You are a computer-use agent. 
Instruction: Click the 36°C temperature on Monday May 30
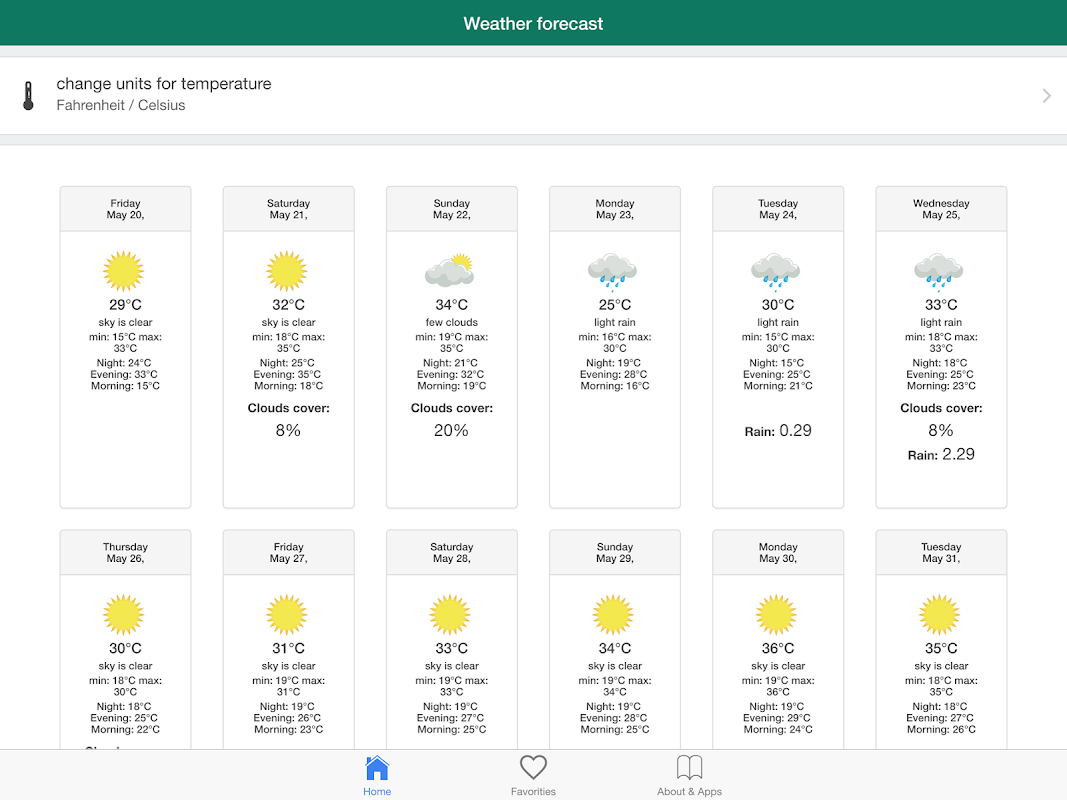pos(778,648)
